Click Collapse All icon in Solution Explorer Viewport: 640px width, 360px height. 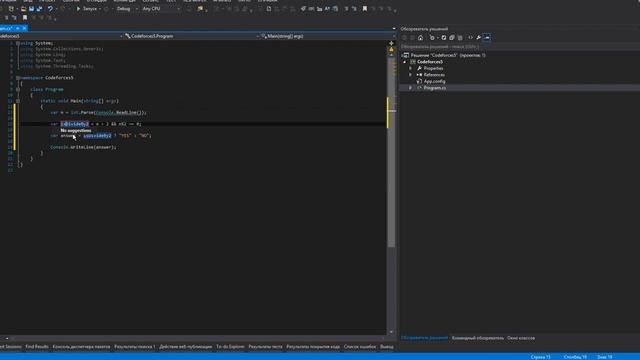[x=452, y=38]
